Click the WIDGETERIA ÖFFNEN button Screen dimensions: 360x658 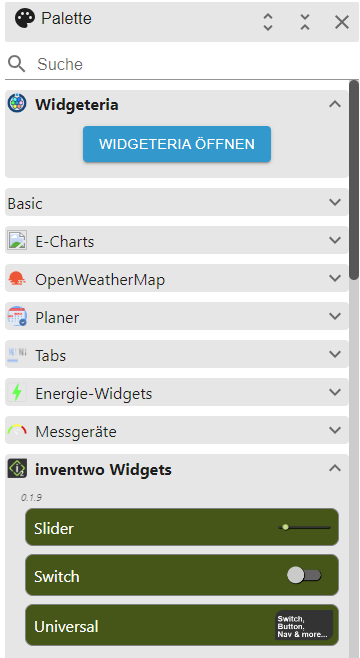coord(177,144)
